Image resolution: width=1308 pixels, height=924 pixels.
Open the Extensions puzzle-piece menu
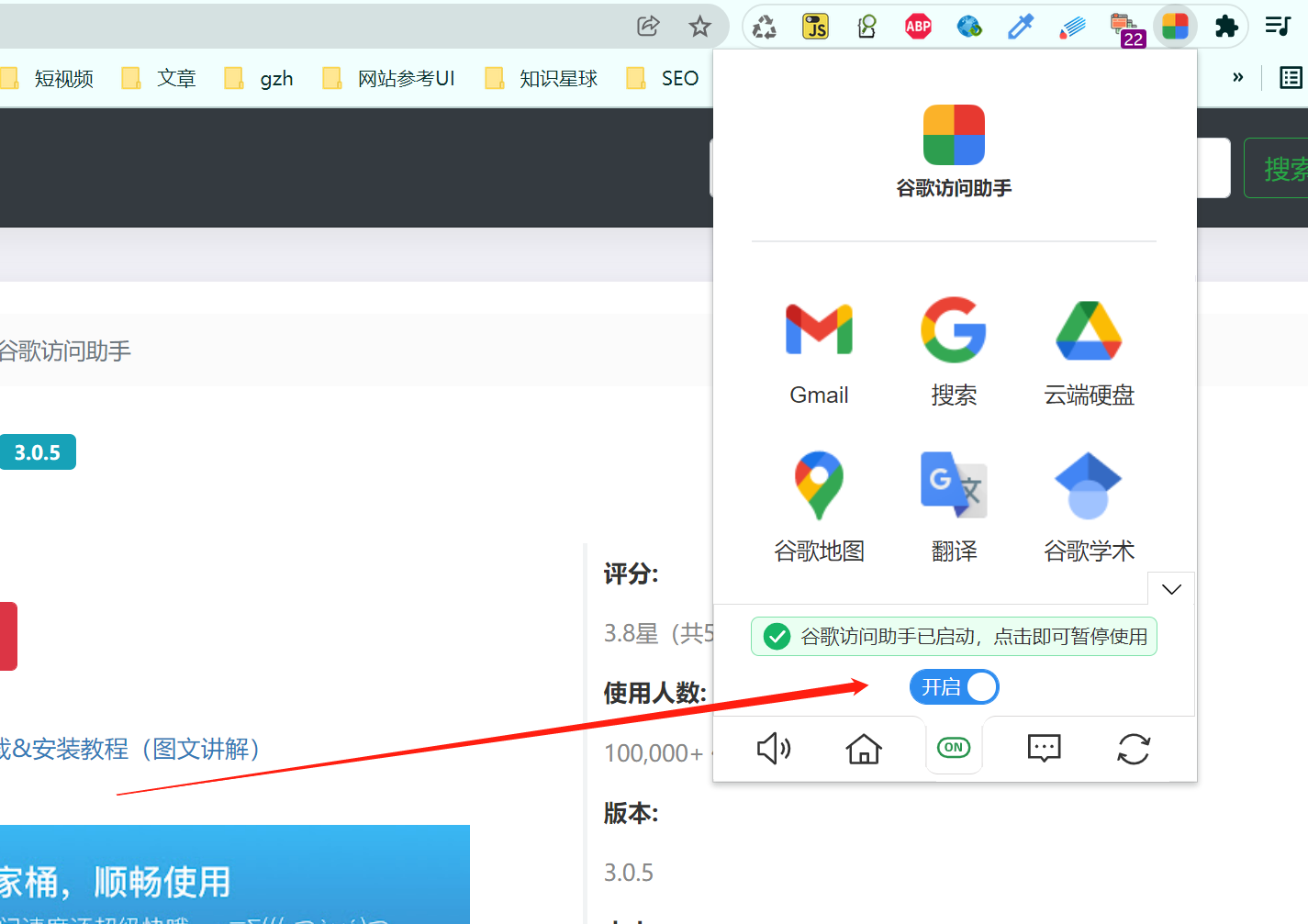click(1226, 27)
